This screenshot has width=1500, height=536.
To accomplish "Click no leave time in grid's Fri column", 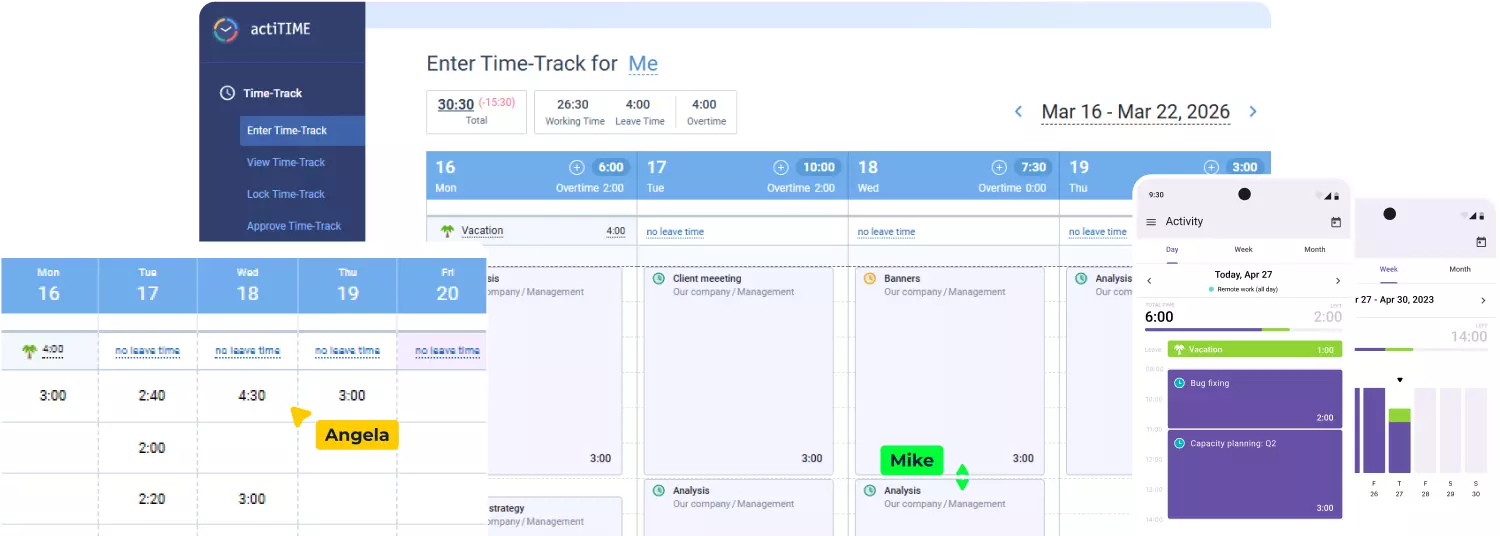I will tap(447, 351).
